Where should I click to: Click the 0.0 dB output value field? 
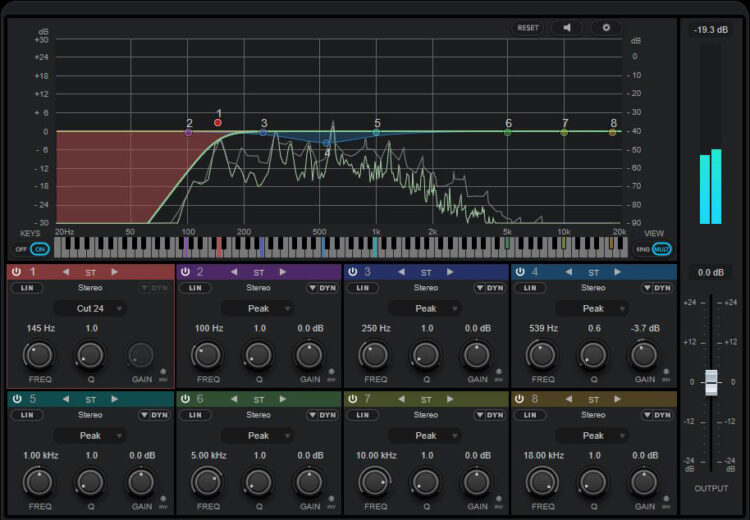tap(711, 273)
